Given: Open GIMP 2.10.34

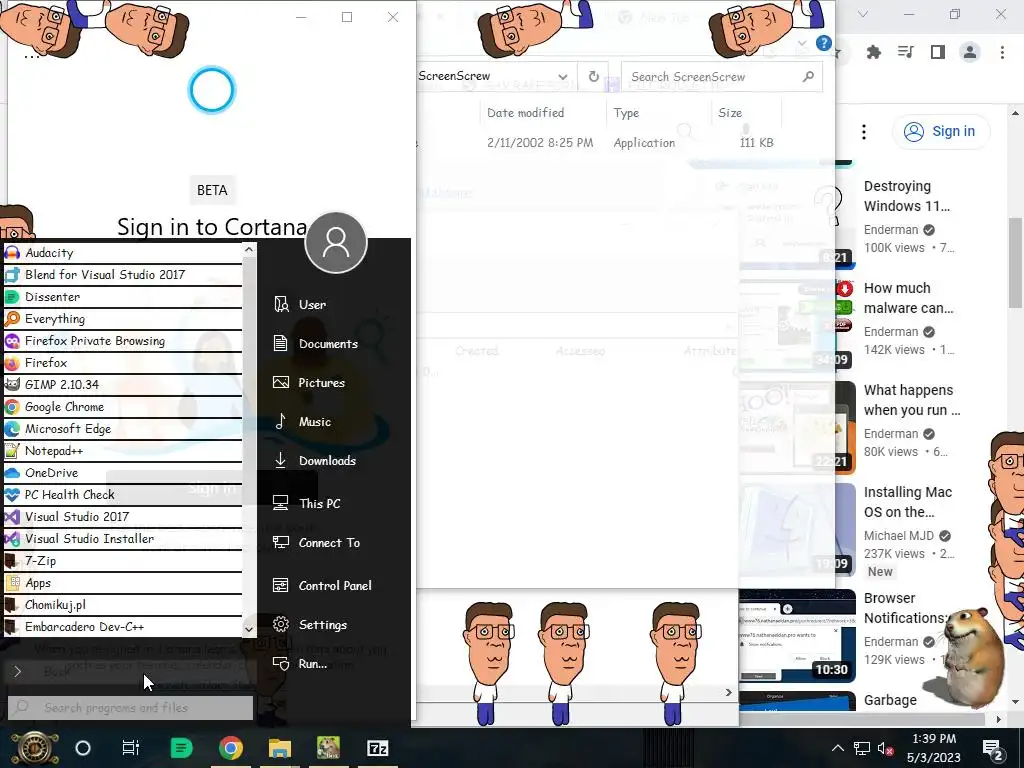Looking at the screenshot, I should (123, 385).
